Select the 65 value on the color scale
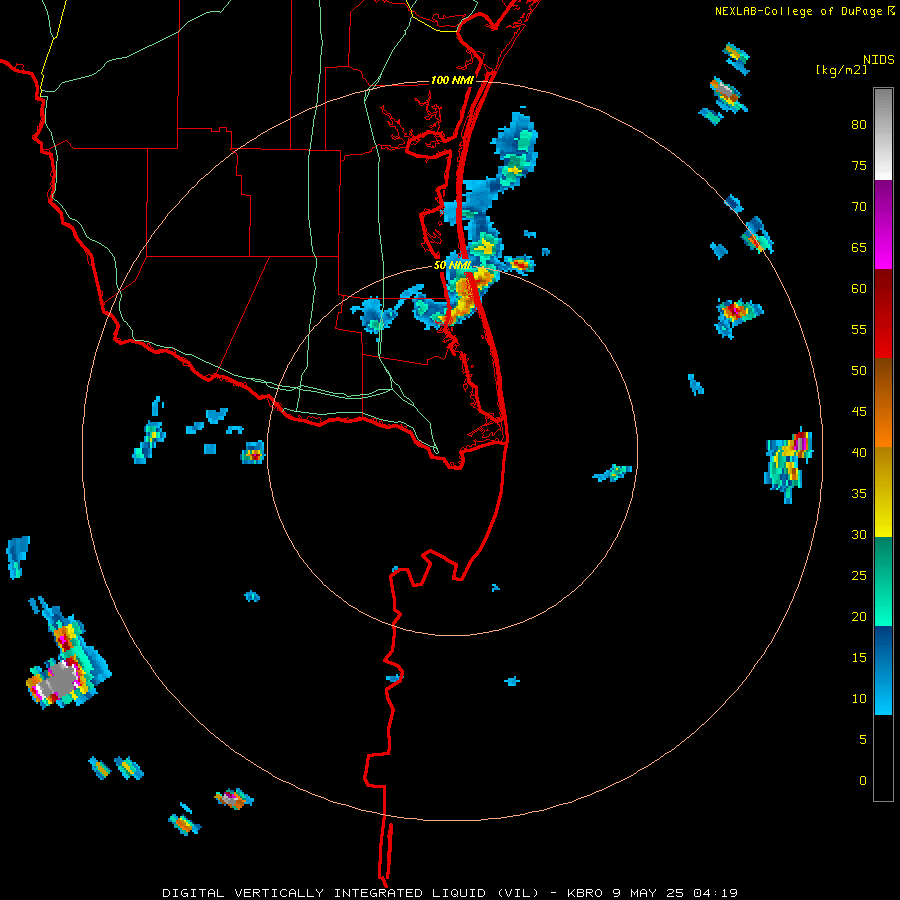Image resolution: width=900 pixels, height=900 pixels. click(x=859, y=247)
